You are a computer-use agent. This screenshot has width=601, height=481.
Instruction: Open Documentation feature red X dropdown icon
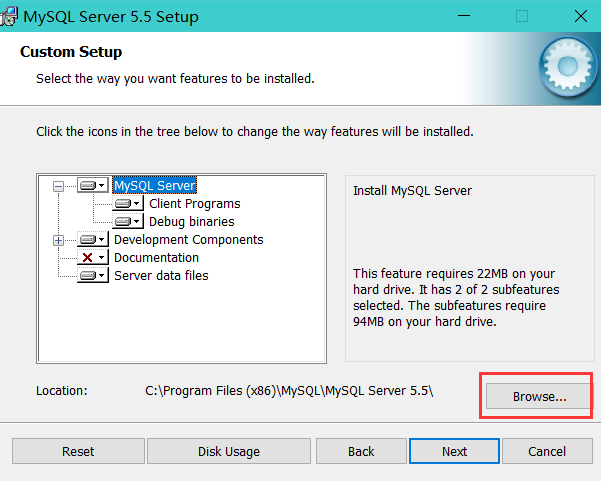tap(93, 258)
